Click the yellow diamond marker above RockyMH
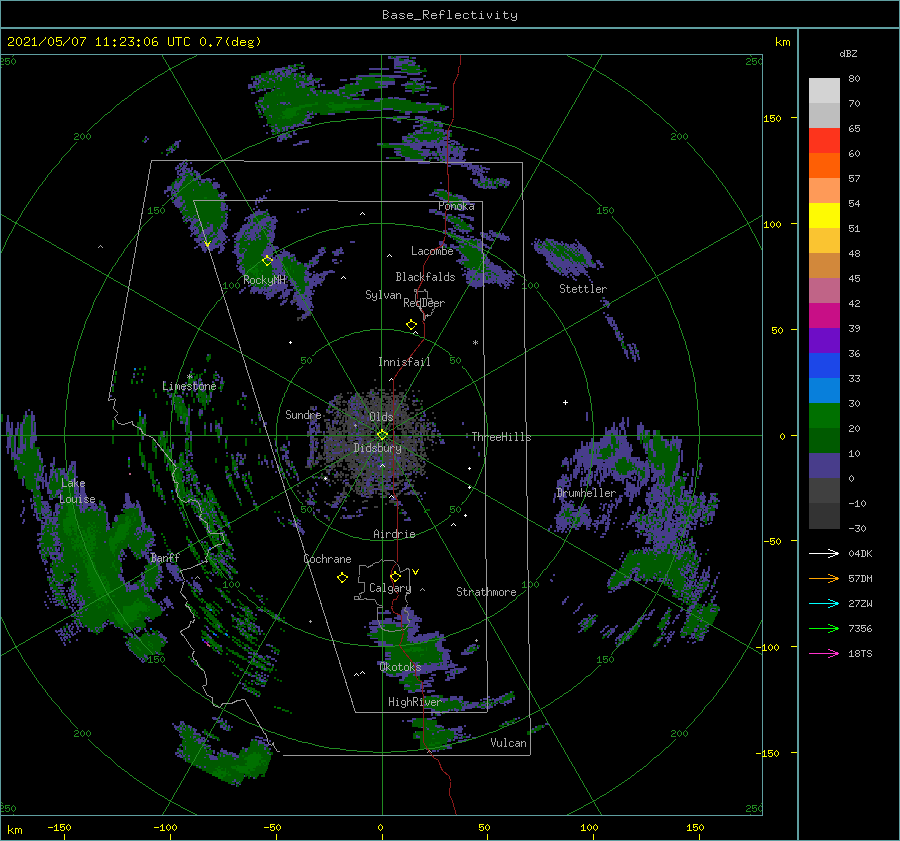Image resolution: width=900 pixels, height=841 pixels. pyautogui.click(x=267, y=261)
